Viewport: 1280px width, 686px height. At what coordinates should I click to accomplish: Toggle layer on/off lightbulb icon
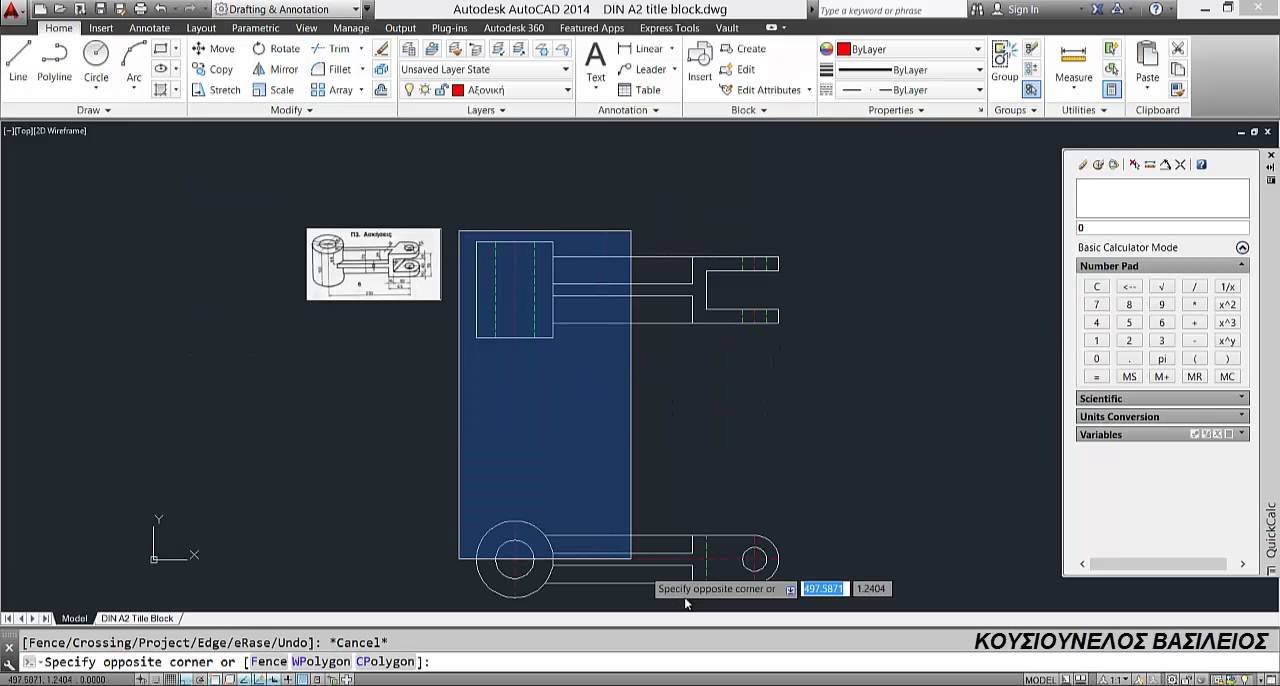[x=409, y=90]
